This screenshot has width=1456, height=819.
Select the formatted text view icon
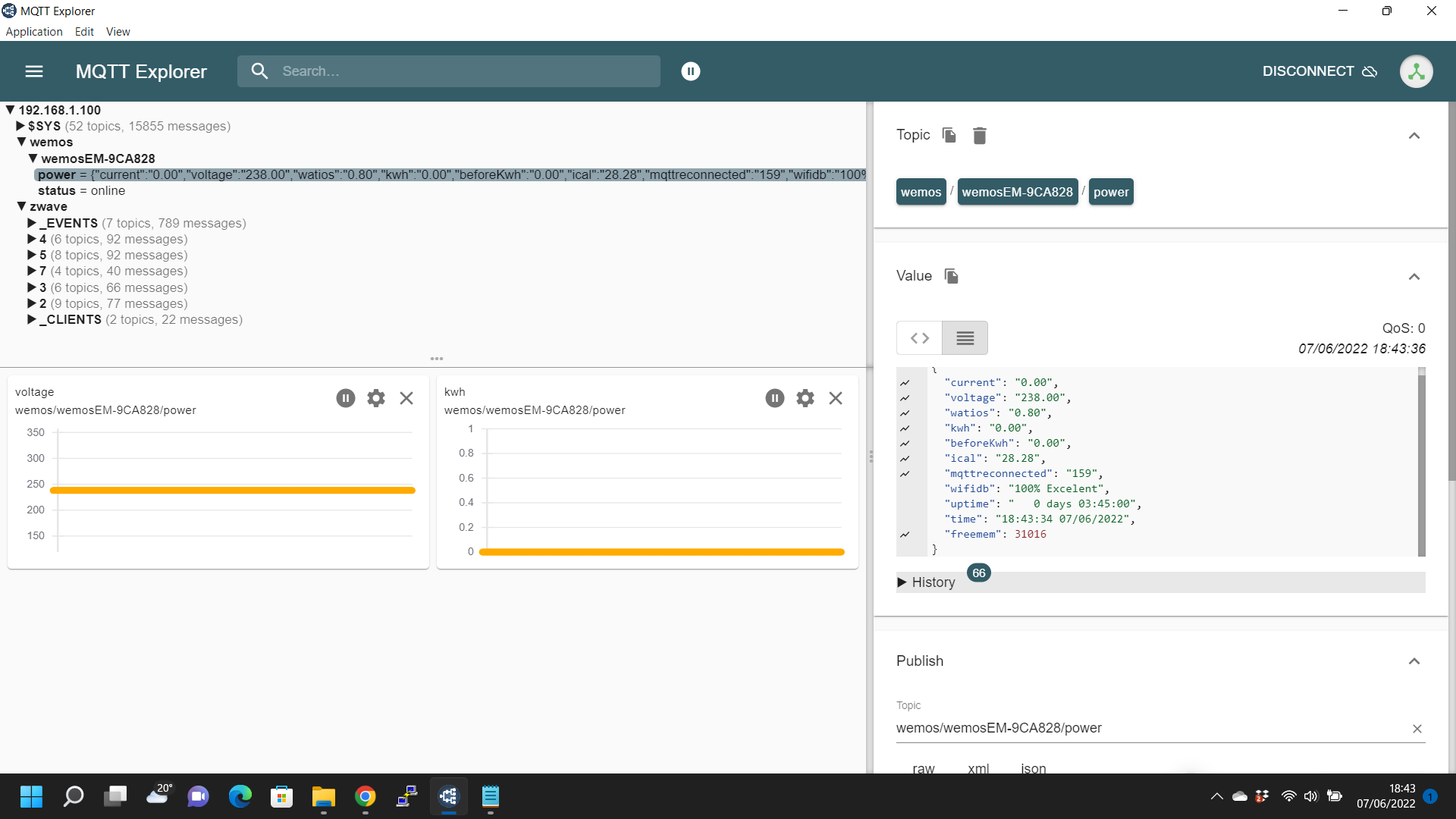(x=964, y=337)
